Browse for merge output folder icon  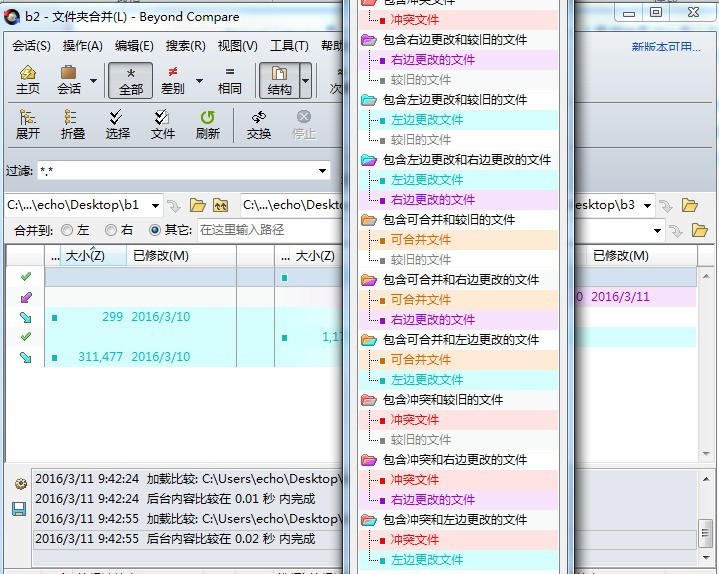[x=699, y=230]
